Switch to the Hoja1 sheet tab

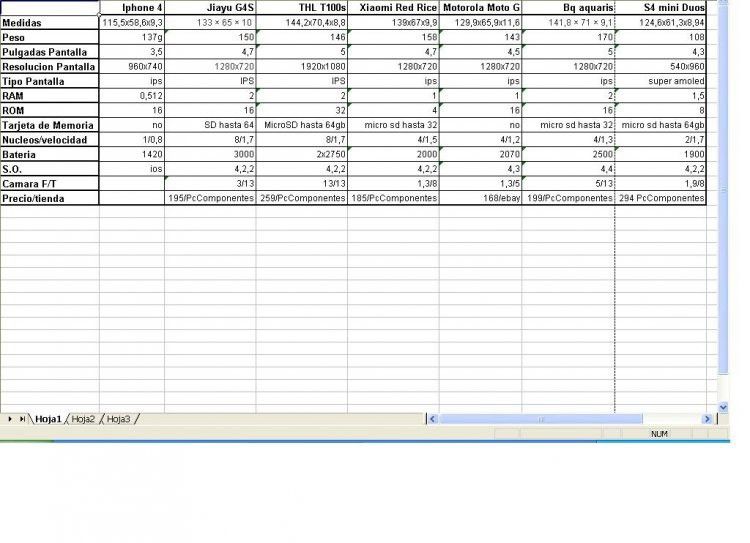(48, 419)
